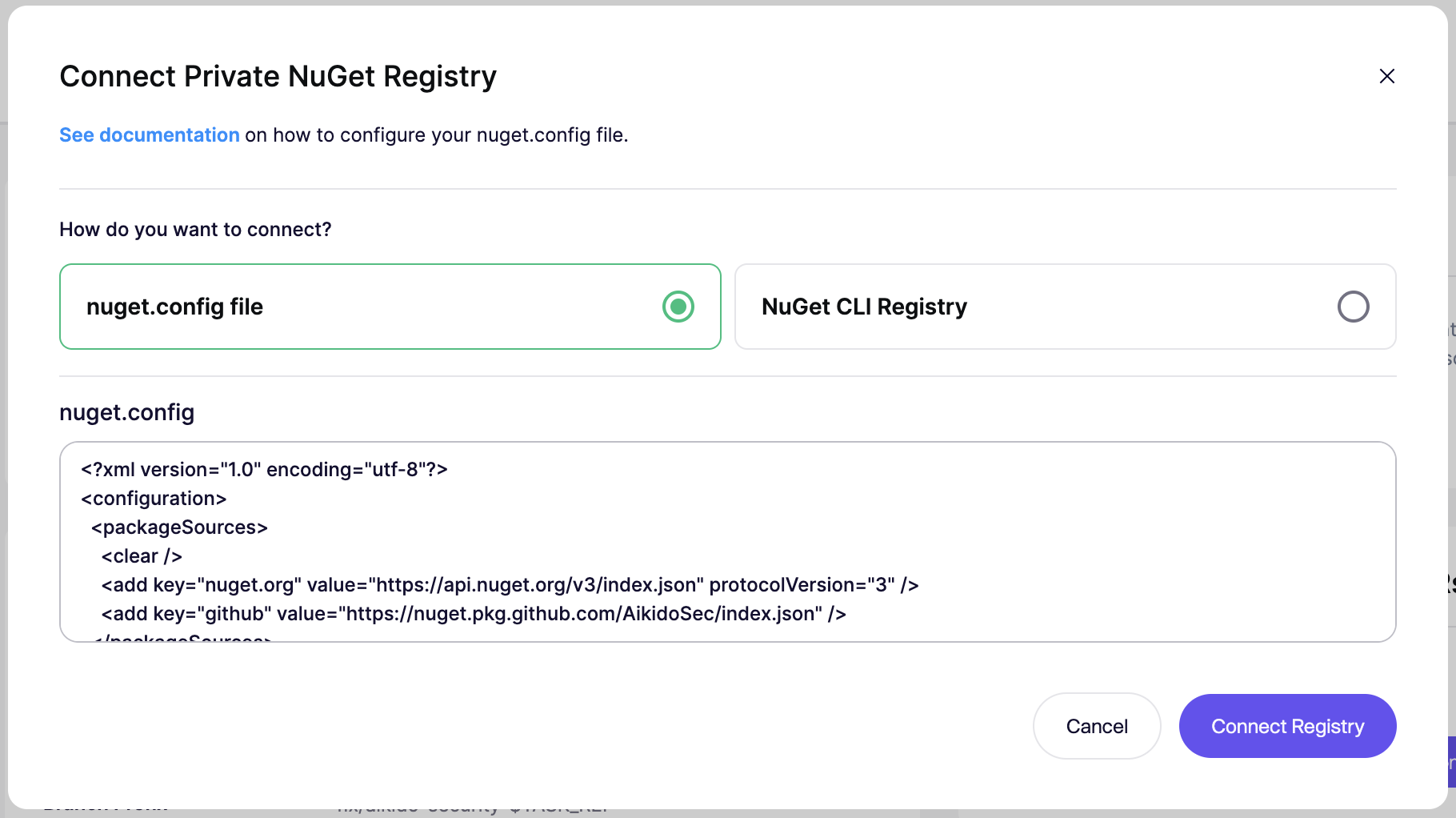Click the nuget.config heading above the editor
Viewport: 1456px width, 818px height.
tap(126, 412)
